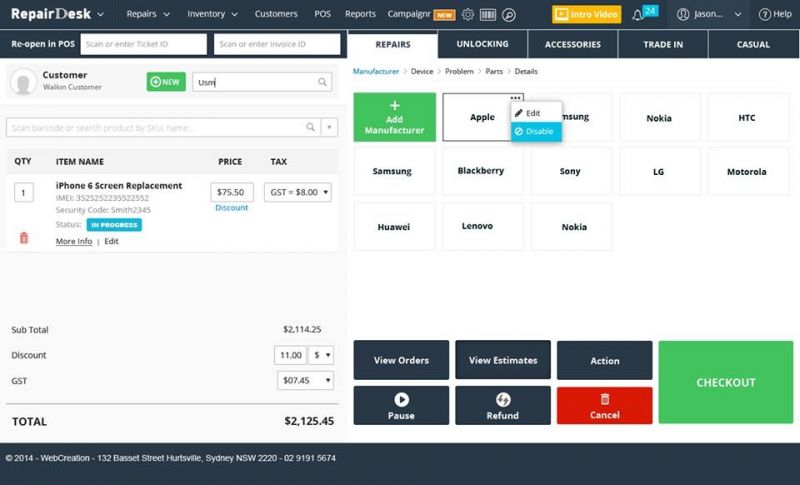This screenshot has width=800, height=485.
Task: Click the product search magnifier icon
Action: 310,127
